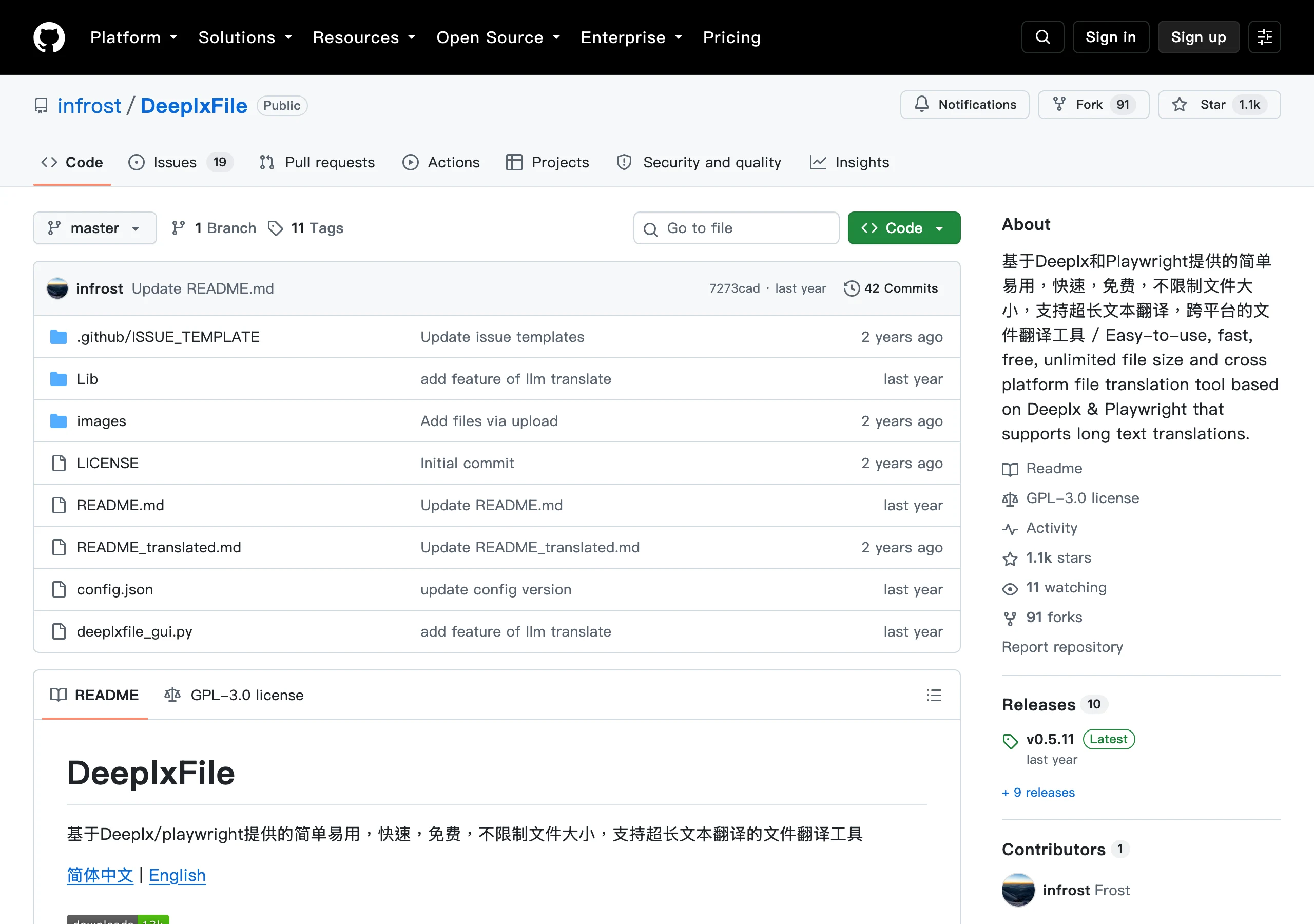1314x924 pixels.
Task: Click the 42 Commits history link
Action: 891,288
